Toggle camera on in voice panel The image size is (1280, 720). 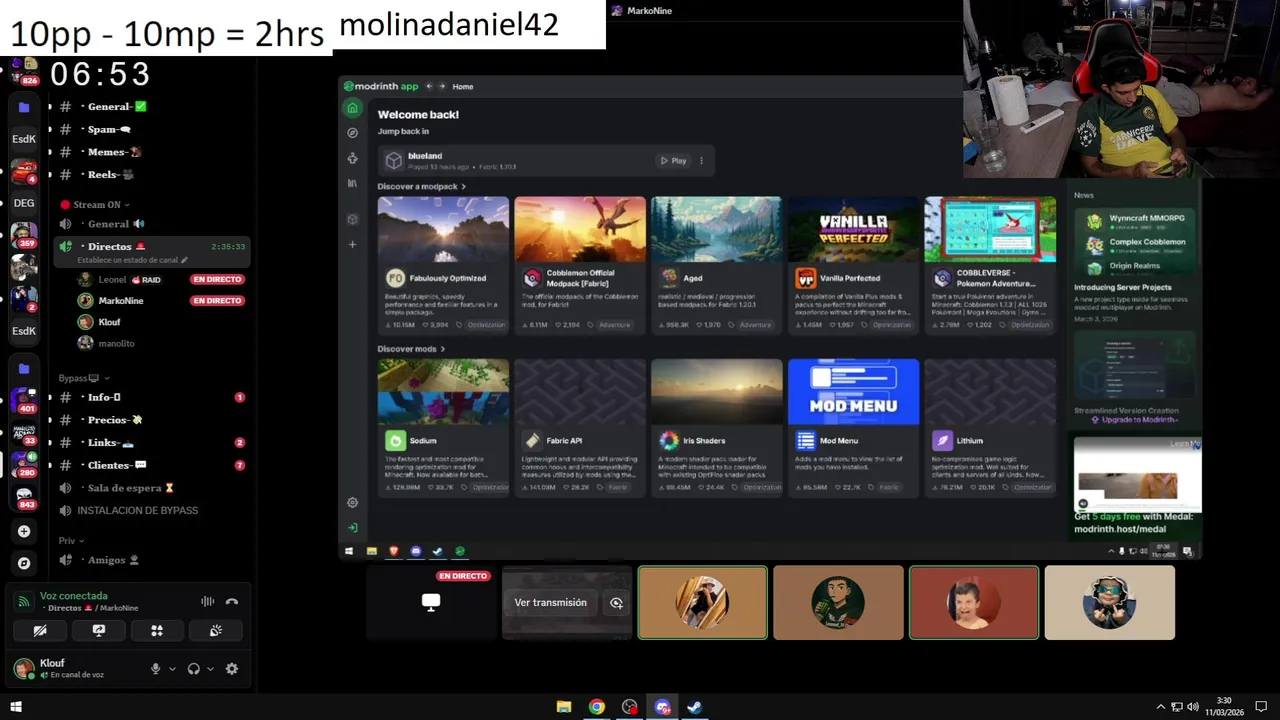pyautogui.click(x=40, y=631)
